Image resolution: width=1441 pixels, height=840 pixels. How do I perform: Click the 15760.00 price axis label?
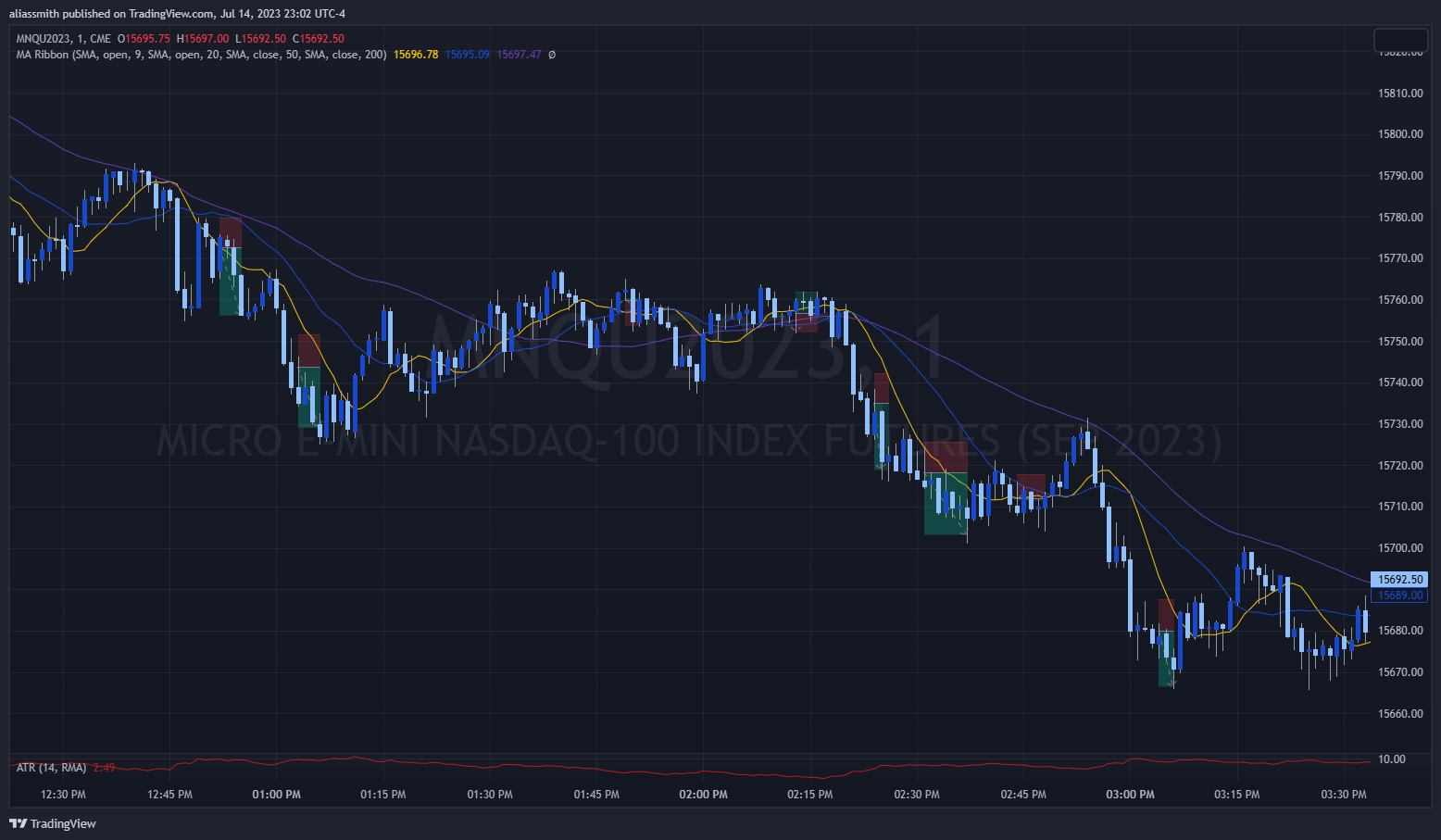point(1400,300)
